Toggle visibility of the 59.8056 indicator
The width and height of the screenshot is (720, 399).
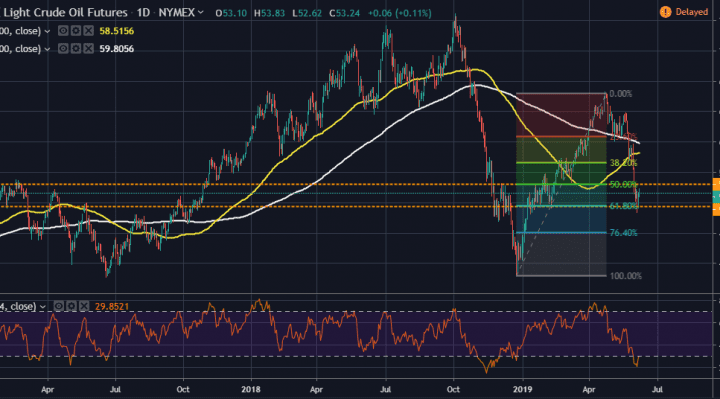[63, 49]
